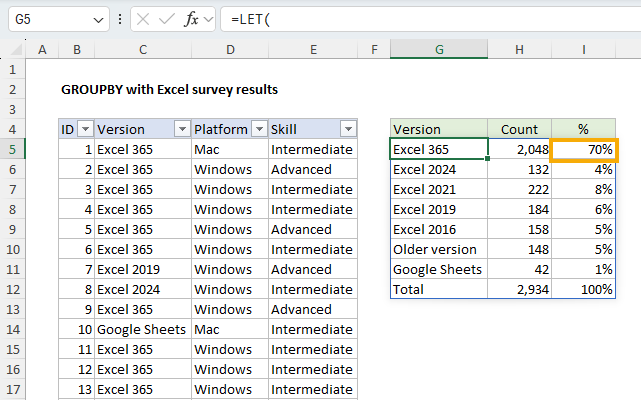The height and width of the screenshot is (400, 641).
Task: Expand the function list chevron beside fx
Action: [208, 19]
